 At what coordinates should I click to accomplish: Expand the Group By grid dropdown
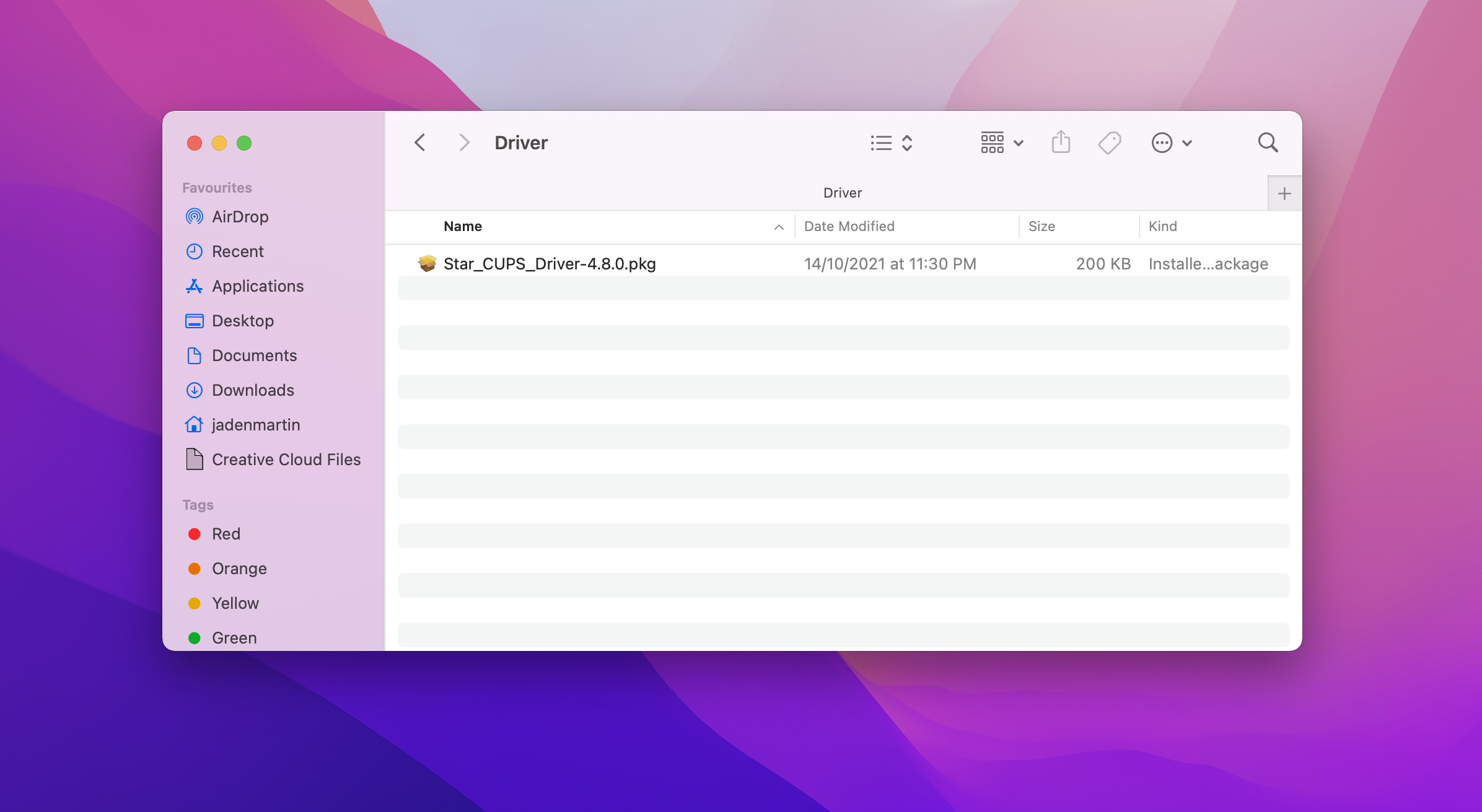coord(1001,143)
